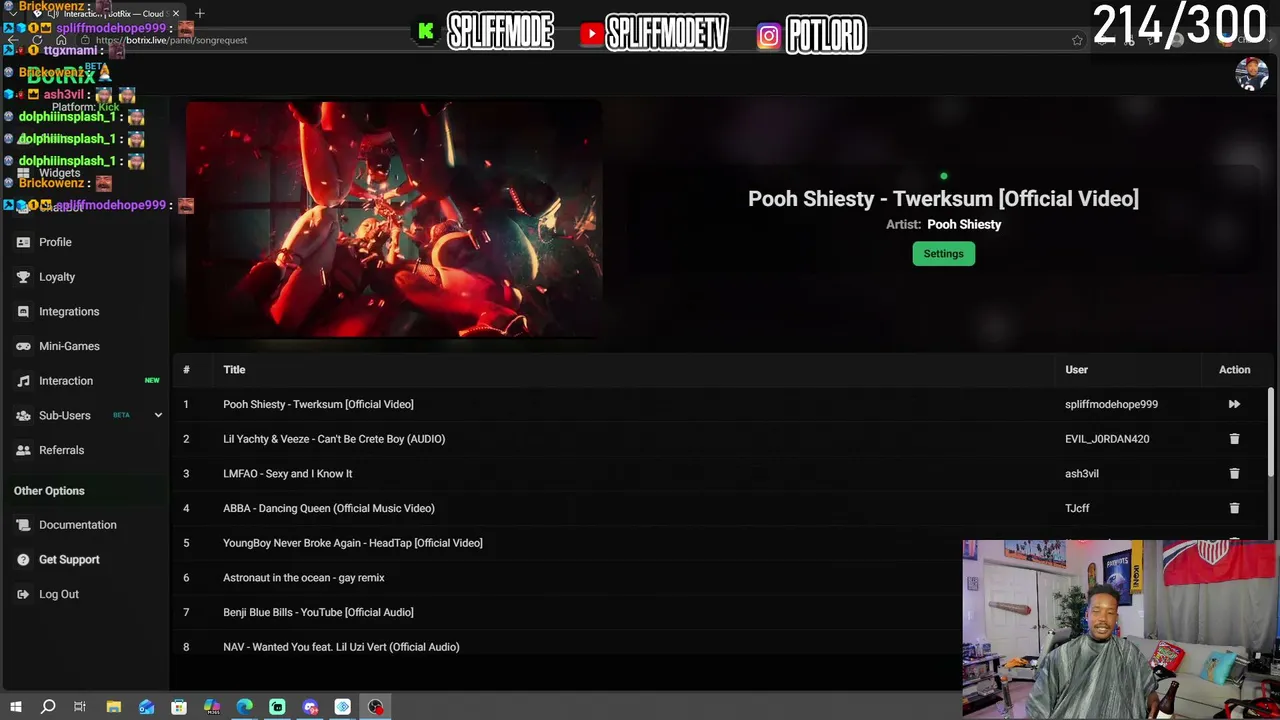Open Microsoft Store from the taskbar
This screenshot has width=1280, height=720.
click(x=179, y=707)
